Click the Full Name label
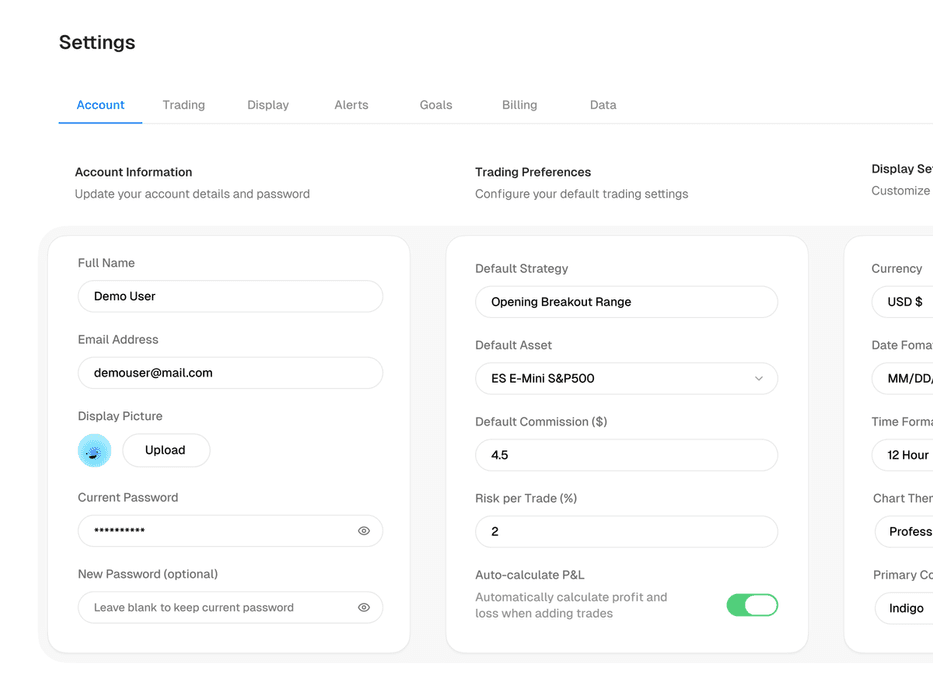The image size is (933, 700). (107, 263)
